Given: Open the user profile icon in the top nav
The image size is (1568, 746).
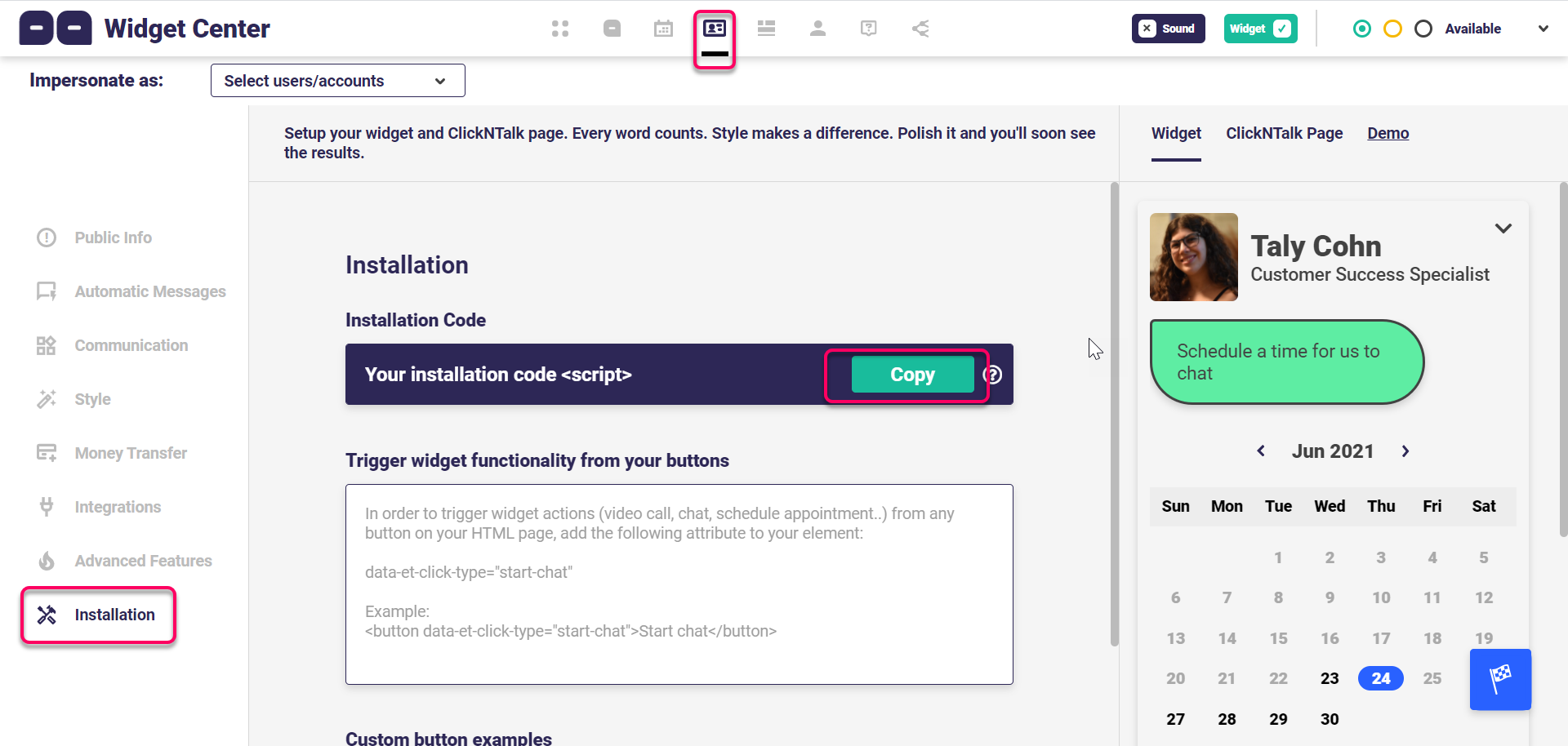Looking at the screenshot, I should (817, 29).
